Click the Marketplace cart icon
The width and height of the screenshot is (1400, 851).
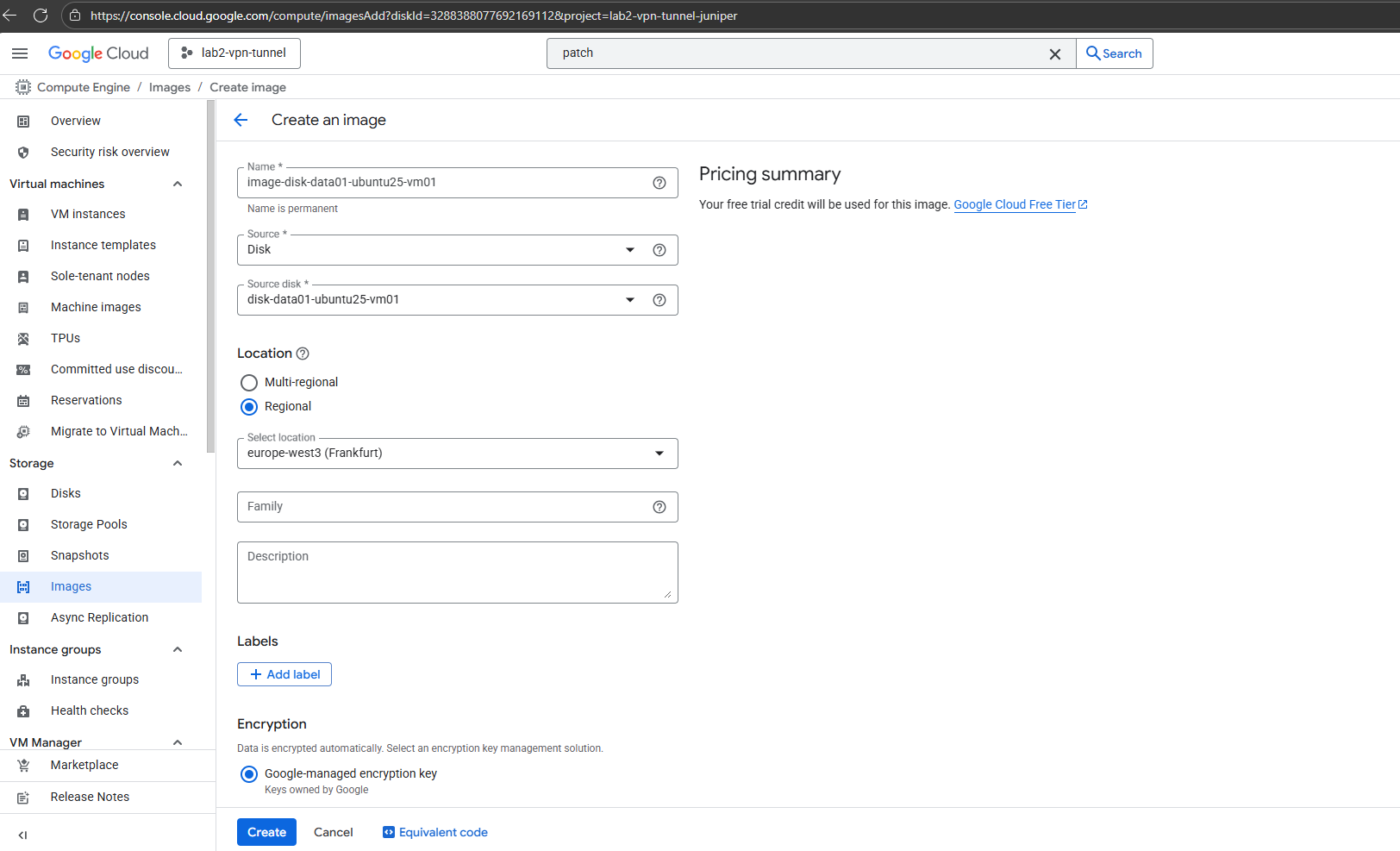23,766
